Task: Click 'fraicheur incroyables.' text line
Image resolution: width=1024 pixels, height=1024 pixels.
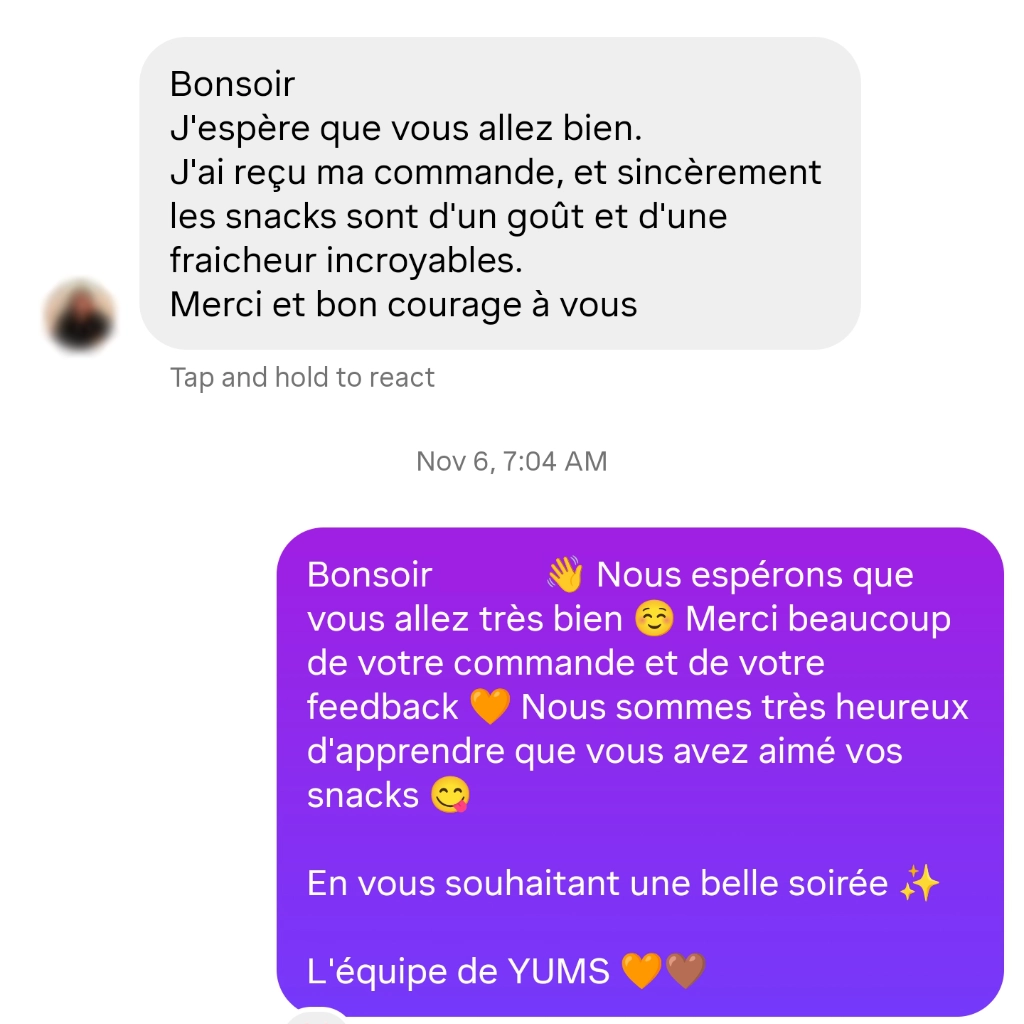Action: click(x=346, y=261)
